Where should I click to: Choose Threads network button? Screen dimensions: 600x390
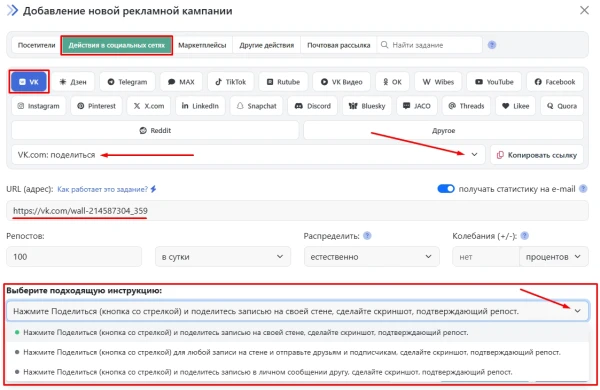coord(466,106)
